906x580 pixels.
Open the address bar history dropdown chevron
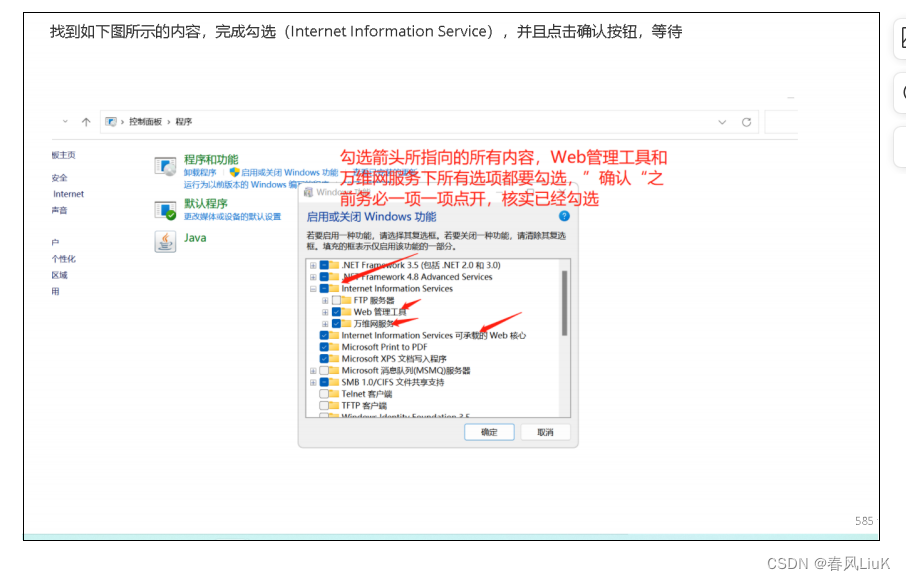coord(722,122)
